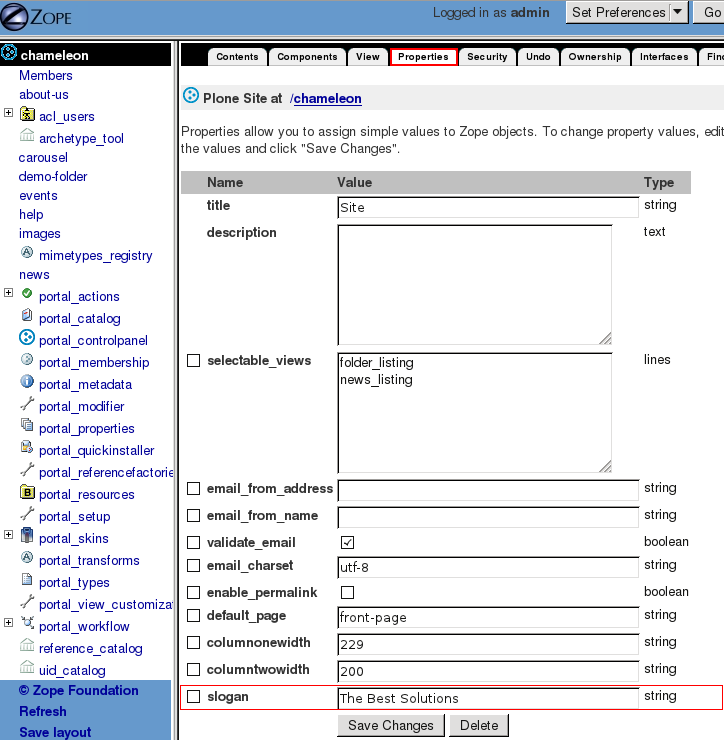The width and height of the screenshot is (724, 740).
Task: Switch to the Components tab
Action: pyautogui.click(x=307, y=57)
